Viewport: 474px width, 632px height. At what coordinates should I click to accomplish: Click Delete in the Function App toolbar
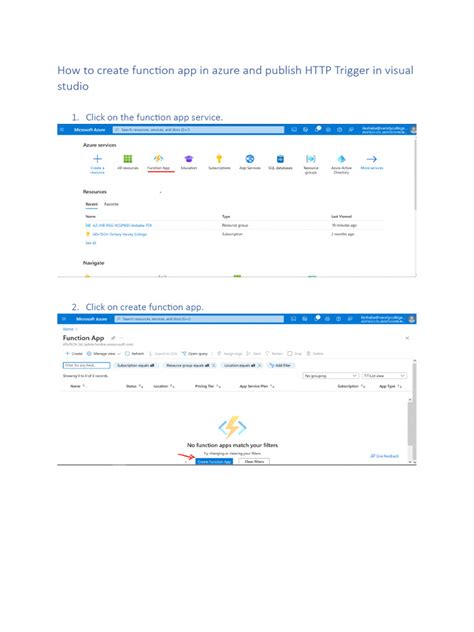[315, 353]
